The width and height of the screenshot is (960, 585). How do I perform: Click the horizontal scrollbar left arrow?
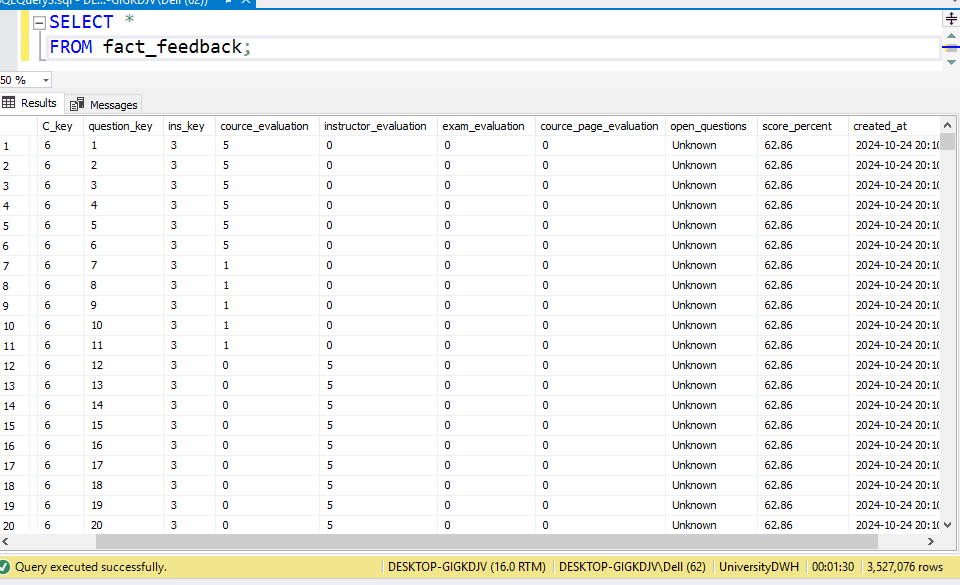[x=6, y=542]
